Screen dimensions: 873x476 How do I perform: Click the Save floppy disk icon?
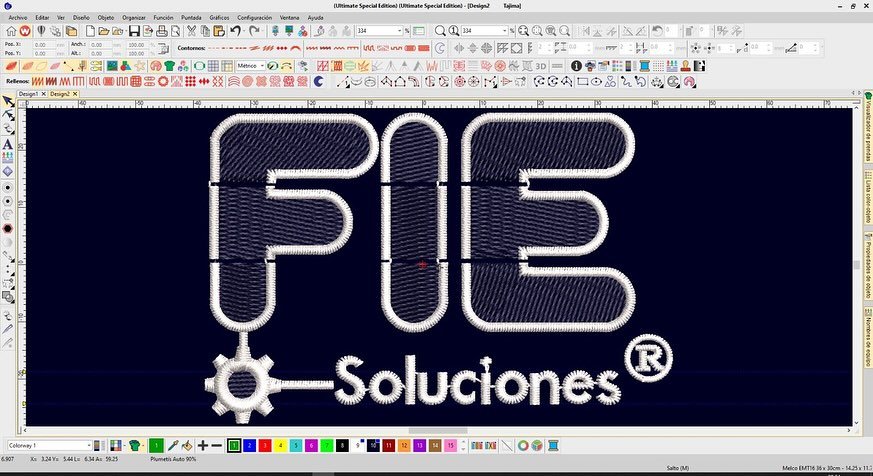[x=135, y=31]
